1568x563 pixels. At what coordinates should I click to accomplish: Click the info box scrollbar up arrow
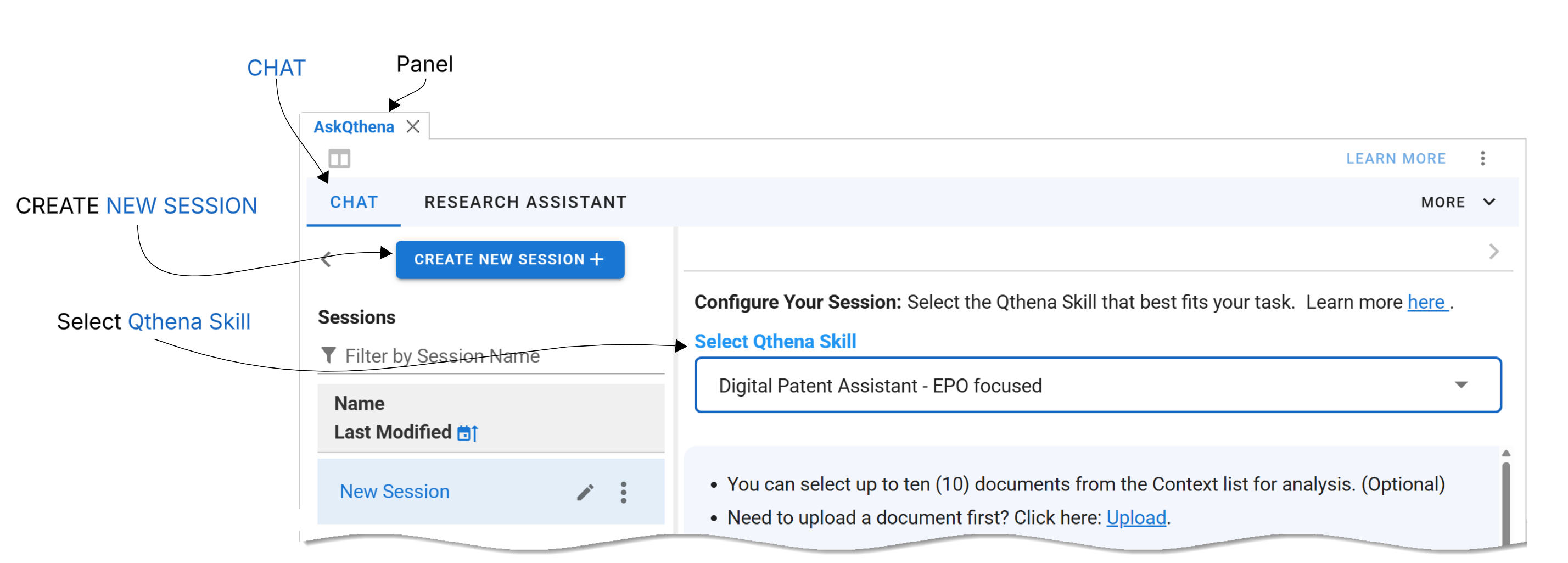point(1506,453)
